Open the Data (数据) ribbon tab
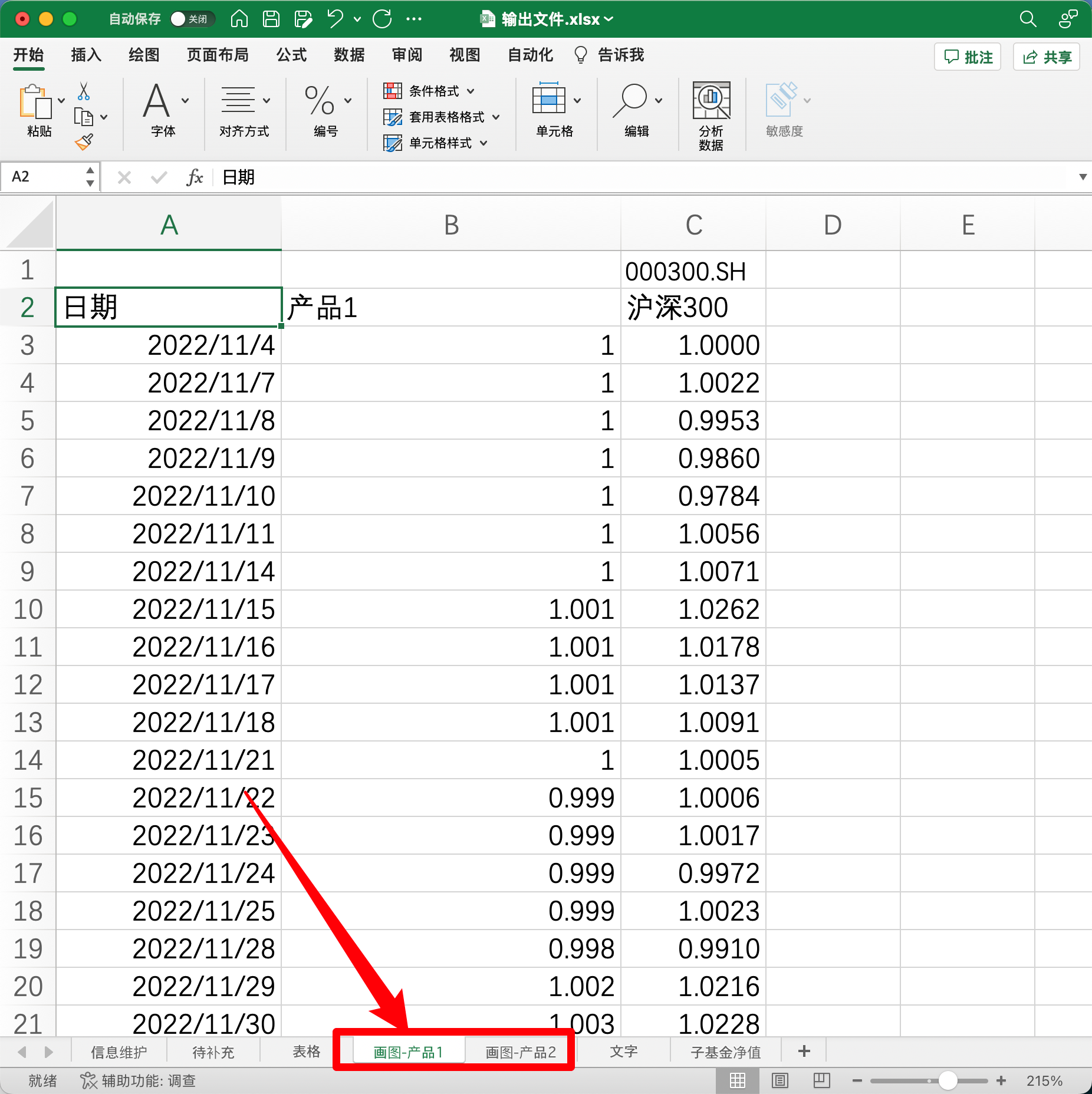Image resolution: width=1092 pixels, height=1094 pixels. [349, 55]
